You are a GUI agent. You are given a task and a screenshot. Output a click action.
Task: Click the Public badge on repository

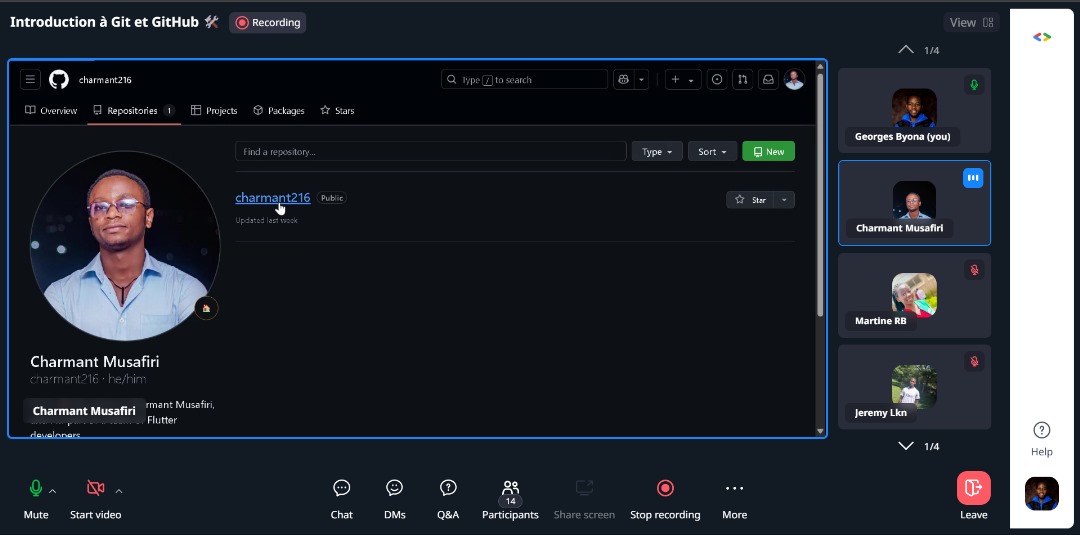(x=332, y=198)
